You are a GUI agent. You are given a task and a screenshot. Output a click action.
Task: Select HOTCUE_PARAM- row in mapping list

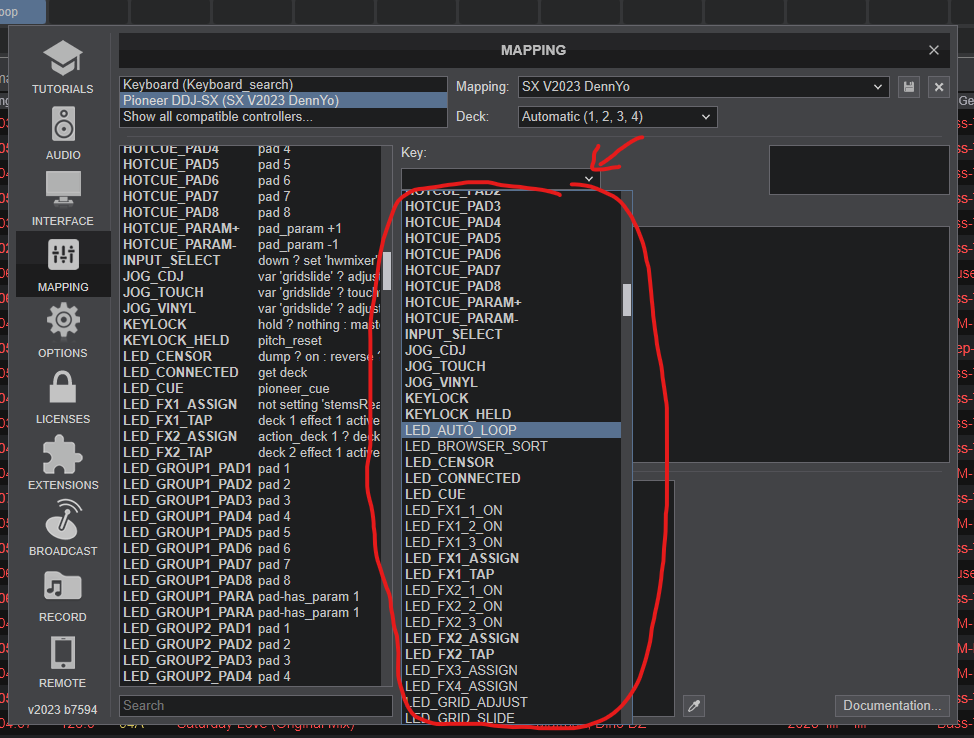(x=251, y=245)
